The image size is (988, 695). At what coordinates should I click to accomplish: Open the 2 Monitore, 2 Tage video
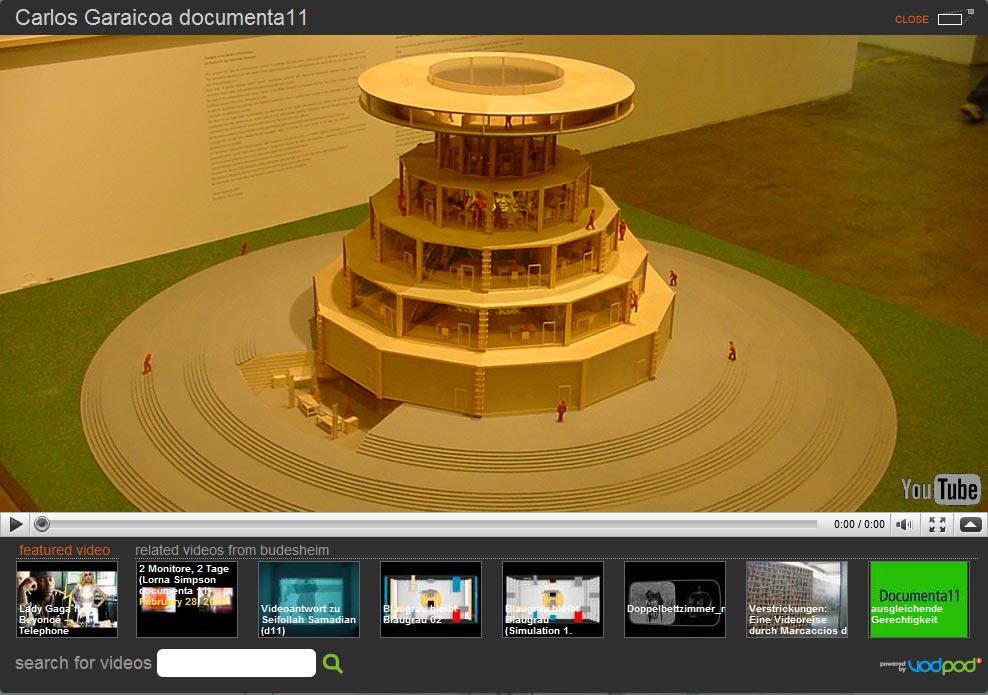[x=187, y=599]
